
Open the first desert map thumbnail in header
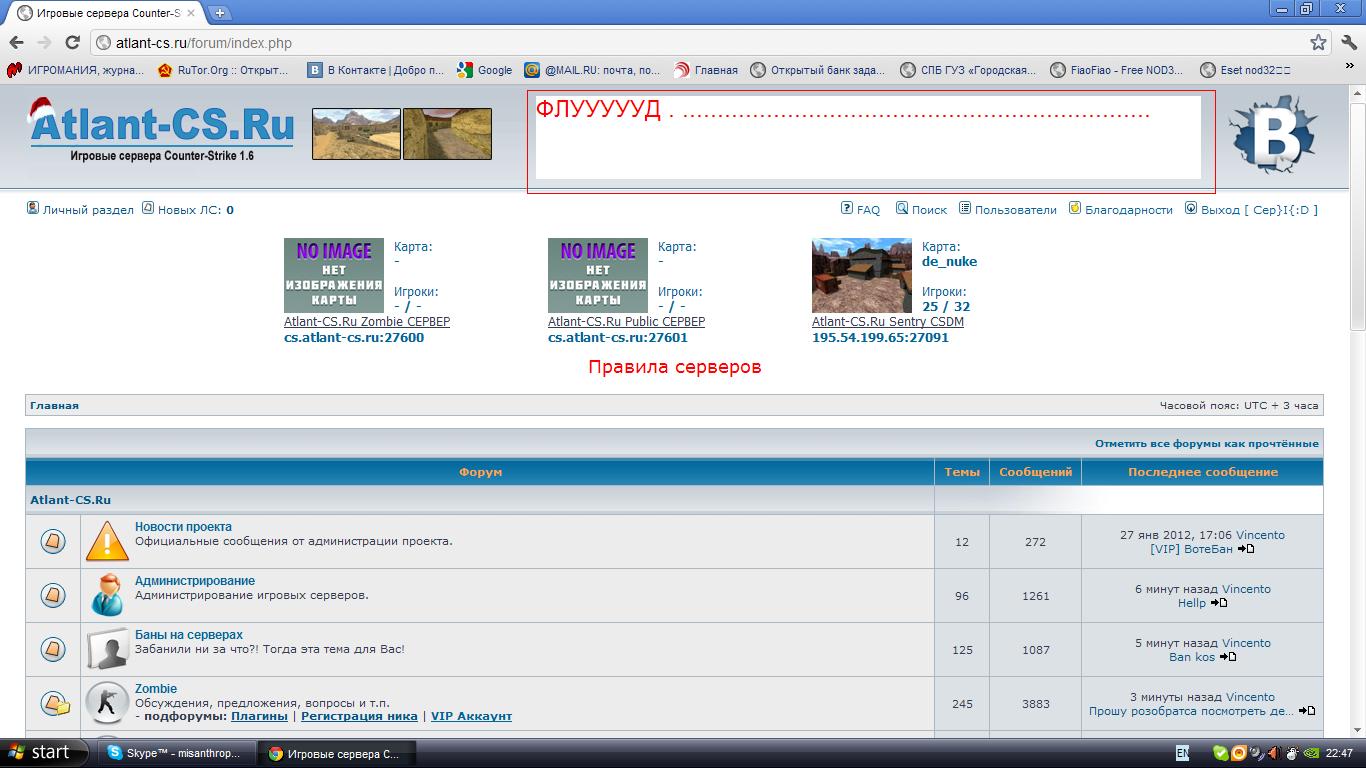[x=356, y=134]
